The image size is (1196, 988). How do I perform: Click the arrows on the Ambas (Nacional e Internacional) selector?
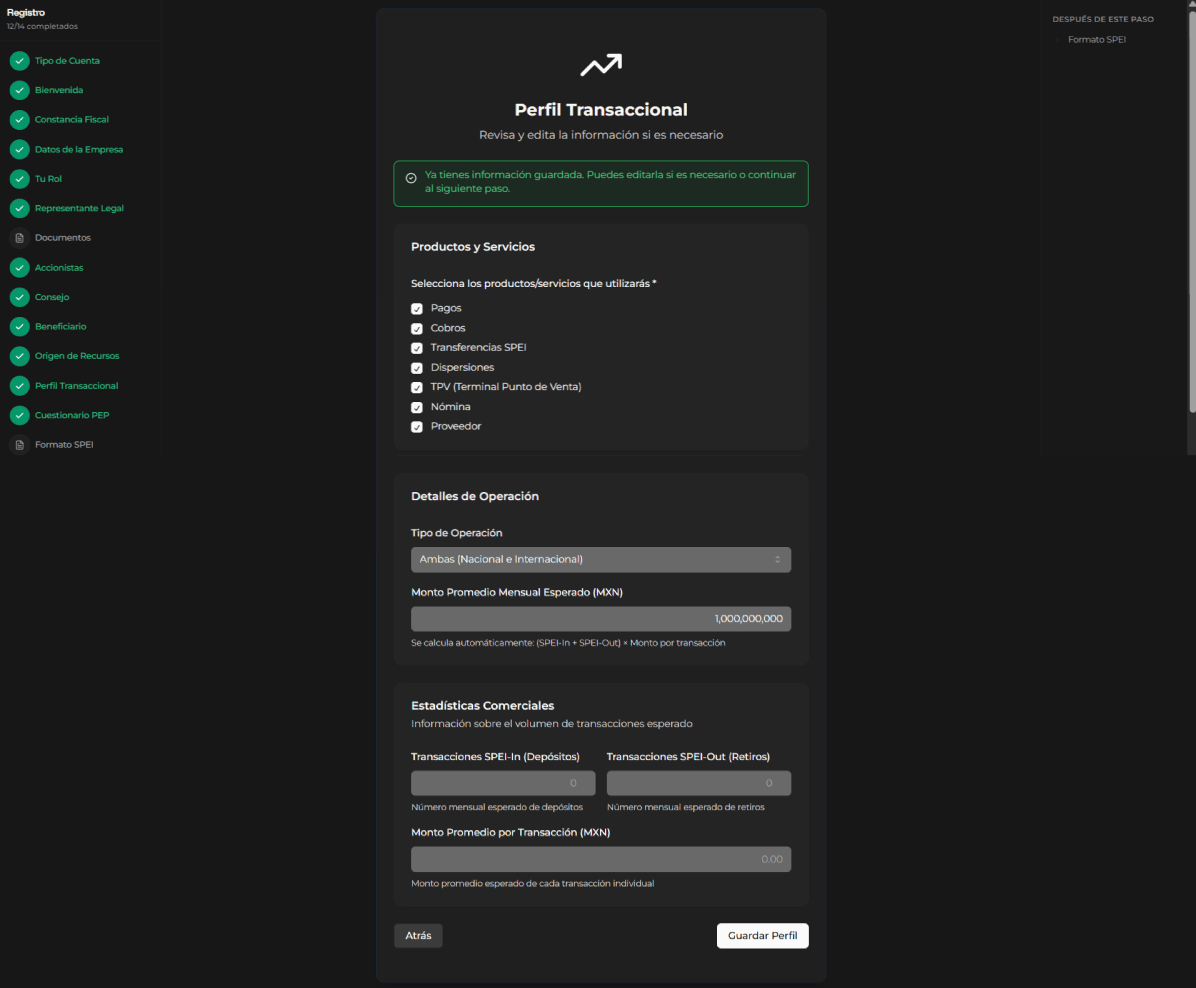pyautogui.click(x=777, y=559)
